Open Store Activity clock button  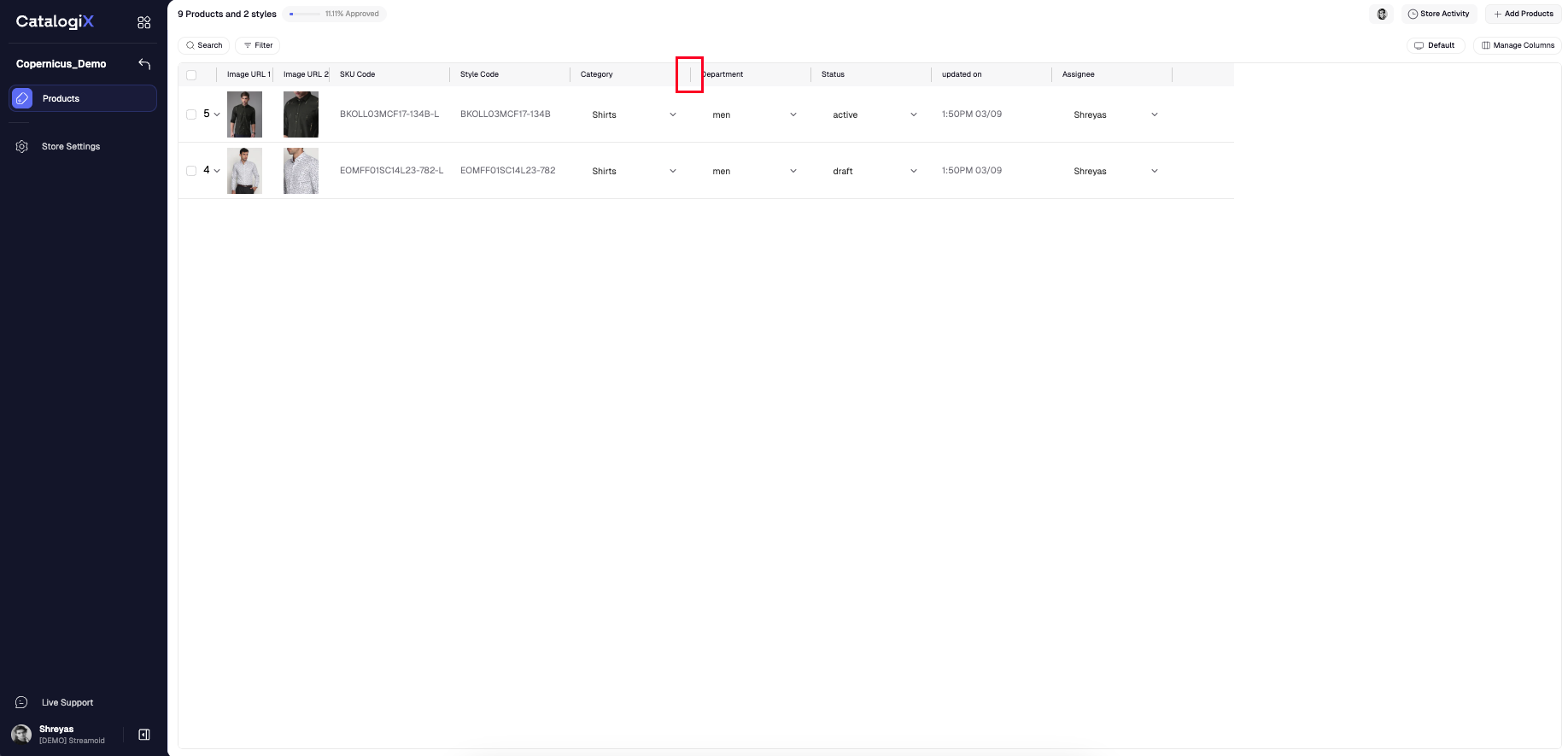(x=1438, y=14)
